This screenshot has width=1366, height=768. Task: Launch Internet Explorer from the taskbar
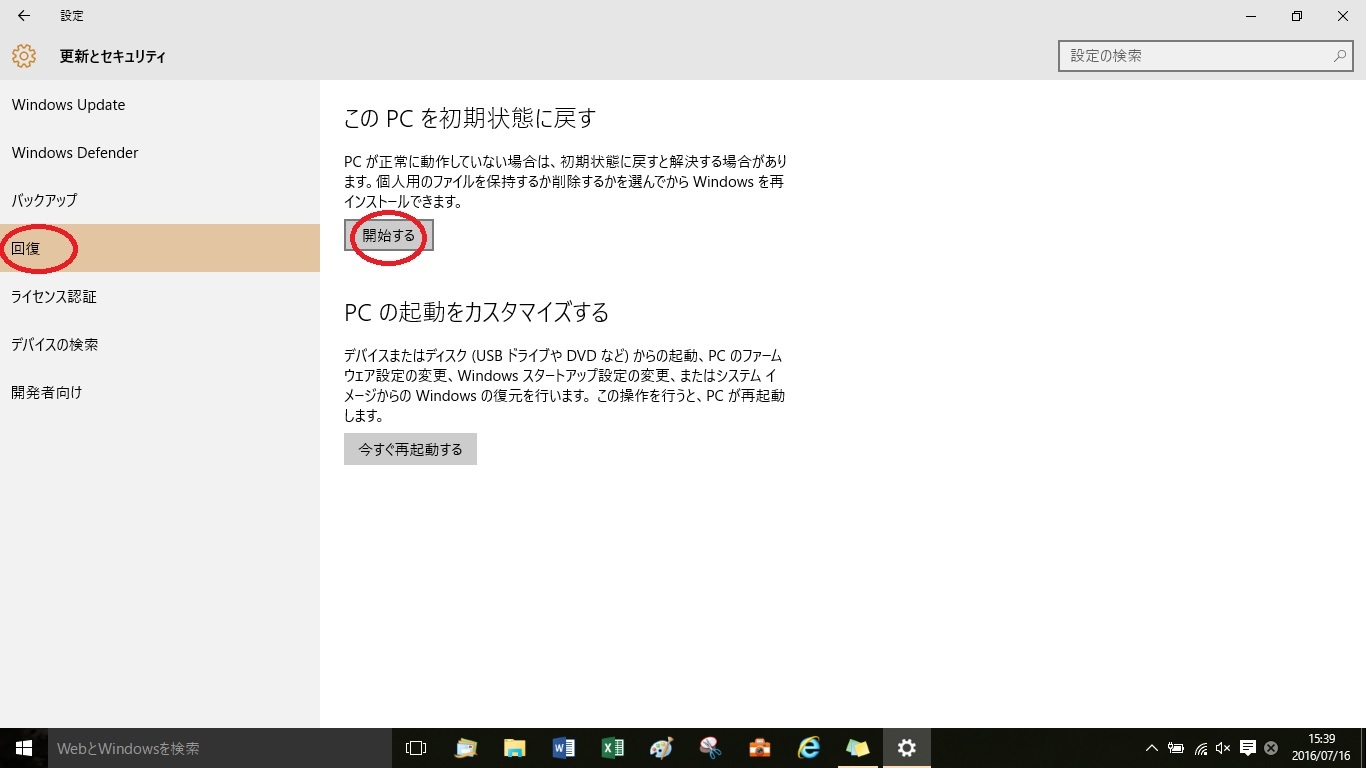tap(808, 748)
